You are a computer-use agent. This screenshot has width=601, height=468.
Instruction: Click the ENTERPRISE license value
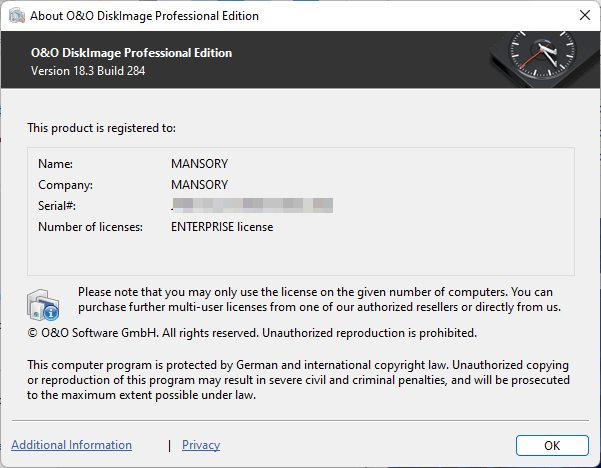pyautogui.click(x=222, y=227)
